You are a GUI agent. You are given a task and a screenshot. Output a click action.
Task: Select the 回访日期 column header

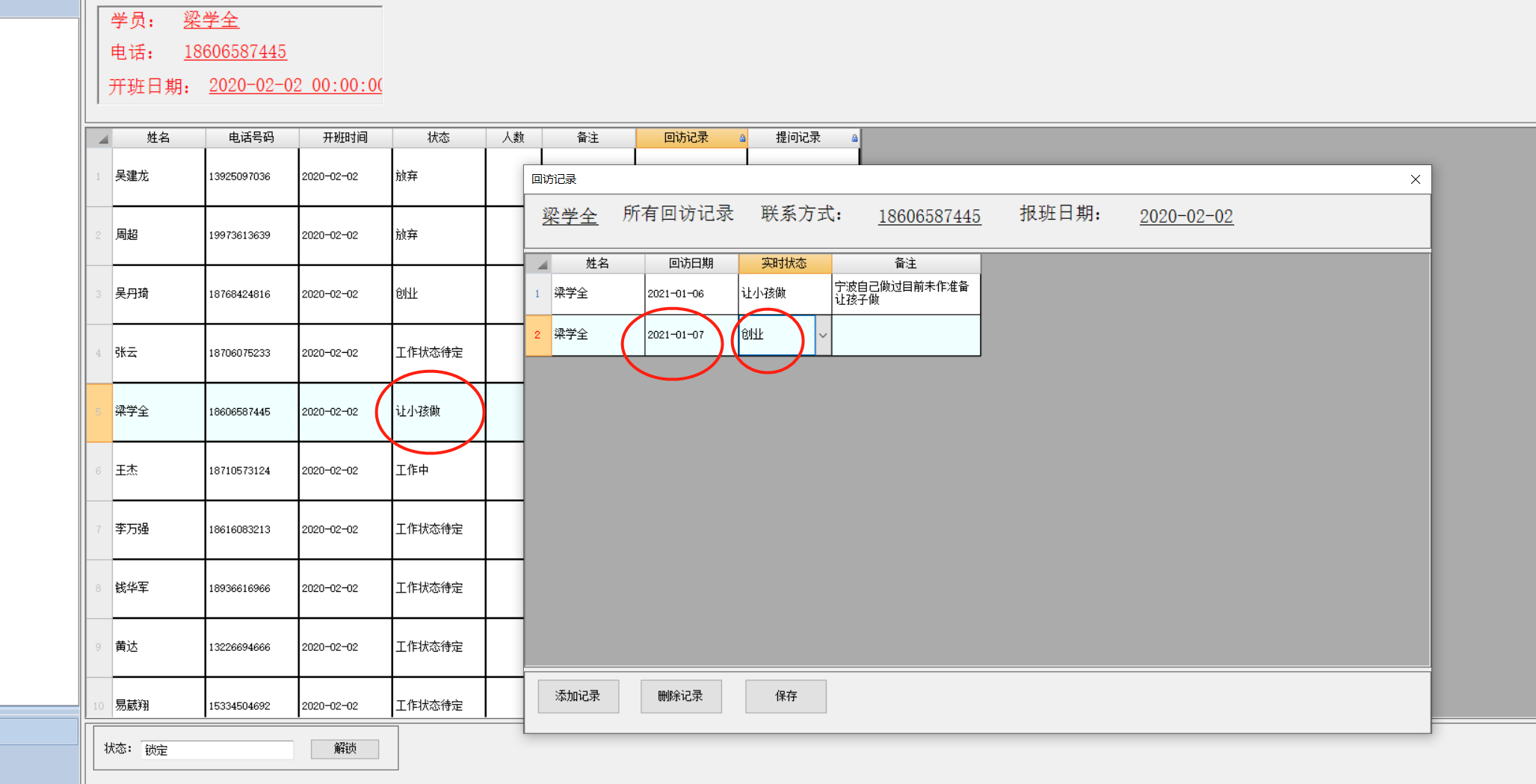(x=691, y=263)
